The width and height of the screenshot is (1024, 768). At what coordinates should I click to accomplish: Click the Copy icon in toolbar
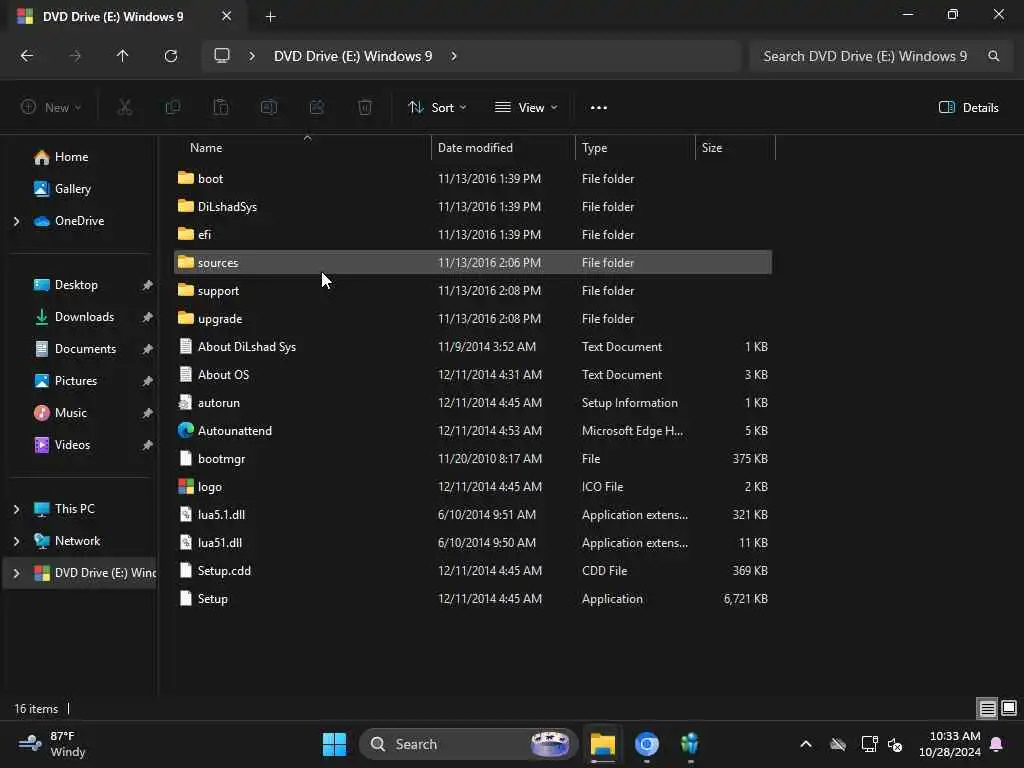[173, 108]
